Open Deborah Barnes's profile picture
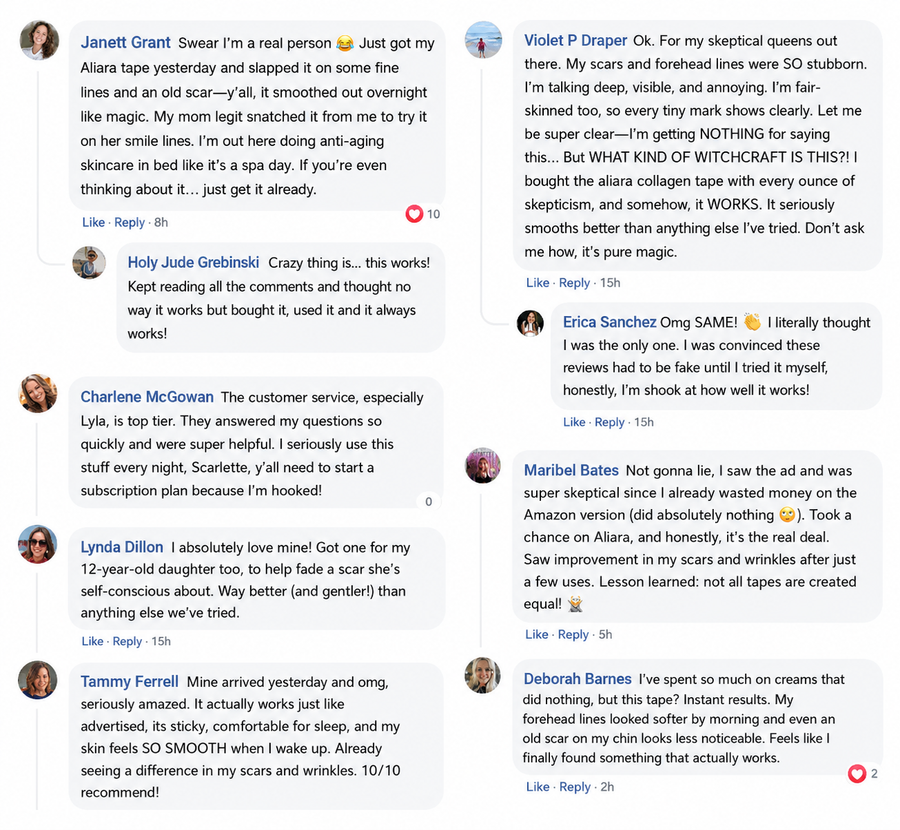This screenshot has width=900, height=830. (483, 675)
